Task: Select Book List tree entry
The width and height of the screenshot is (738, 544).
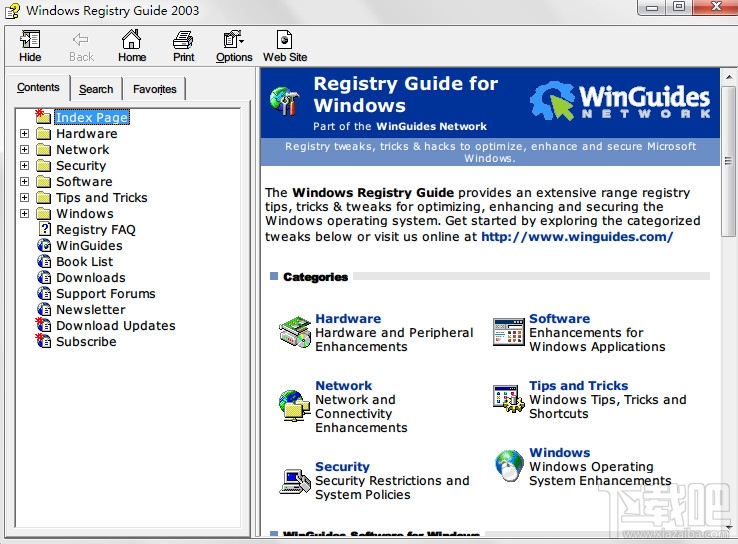Action: tap(84, 262)
